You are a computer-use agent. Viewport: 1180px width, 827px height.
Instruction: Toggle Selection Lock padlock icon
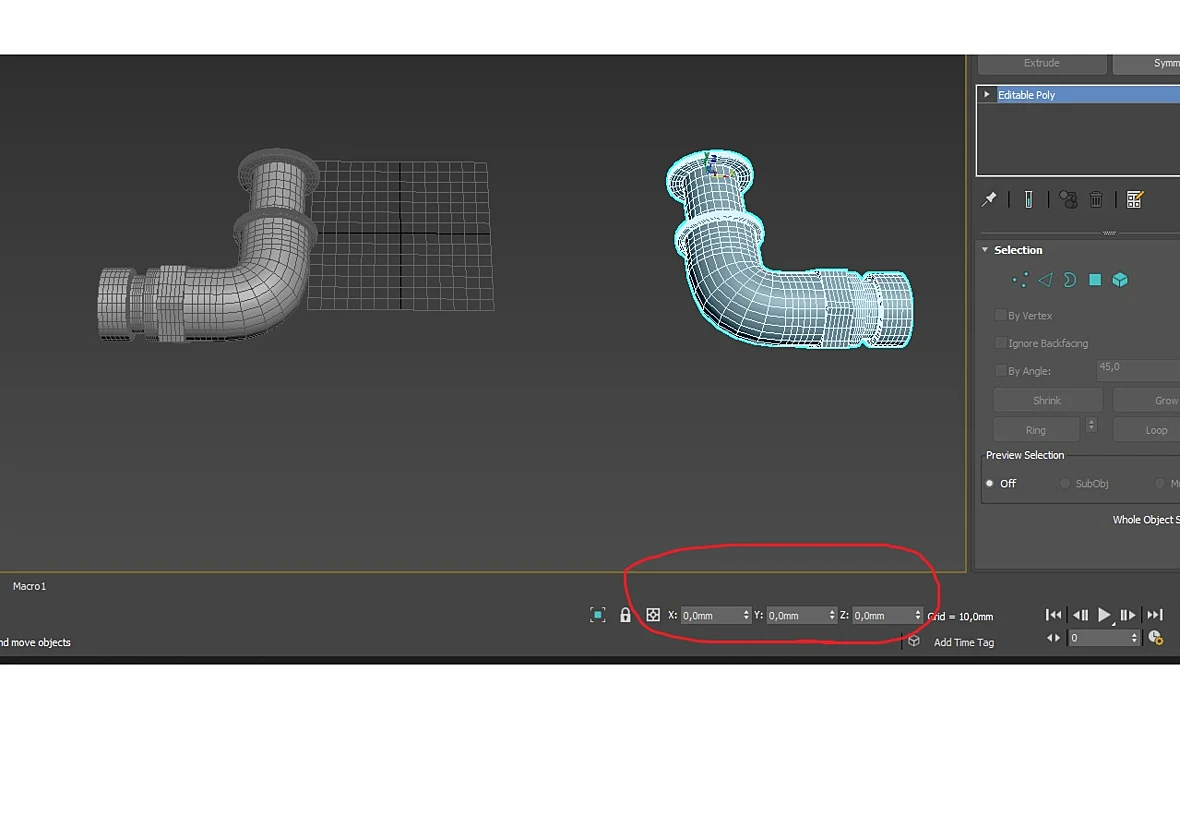pos(625,615)
